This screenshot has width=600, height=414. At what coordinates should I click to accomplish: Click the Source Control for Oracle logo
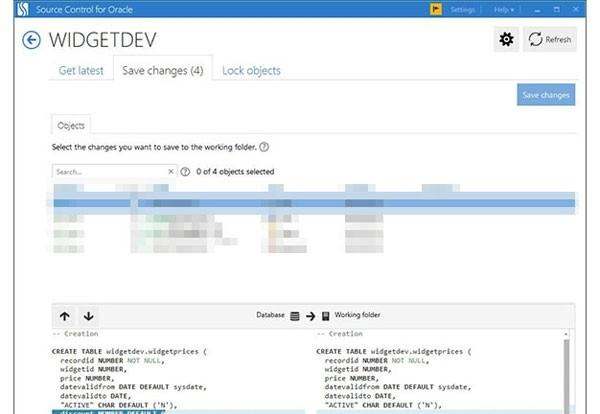click(x=23, y=9)
